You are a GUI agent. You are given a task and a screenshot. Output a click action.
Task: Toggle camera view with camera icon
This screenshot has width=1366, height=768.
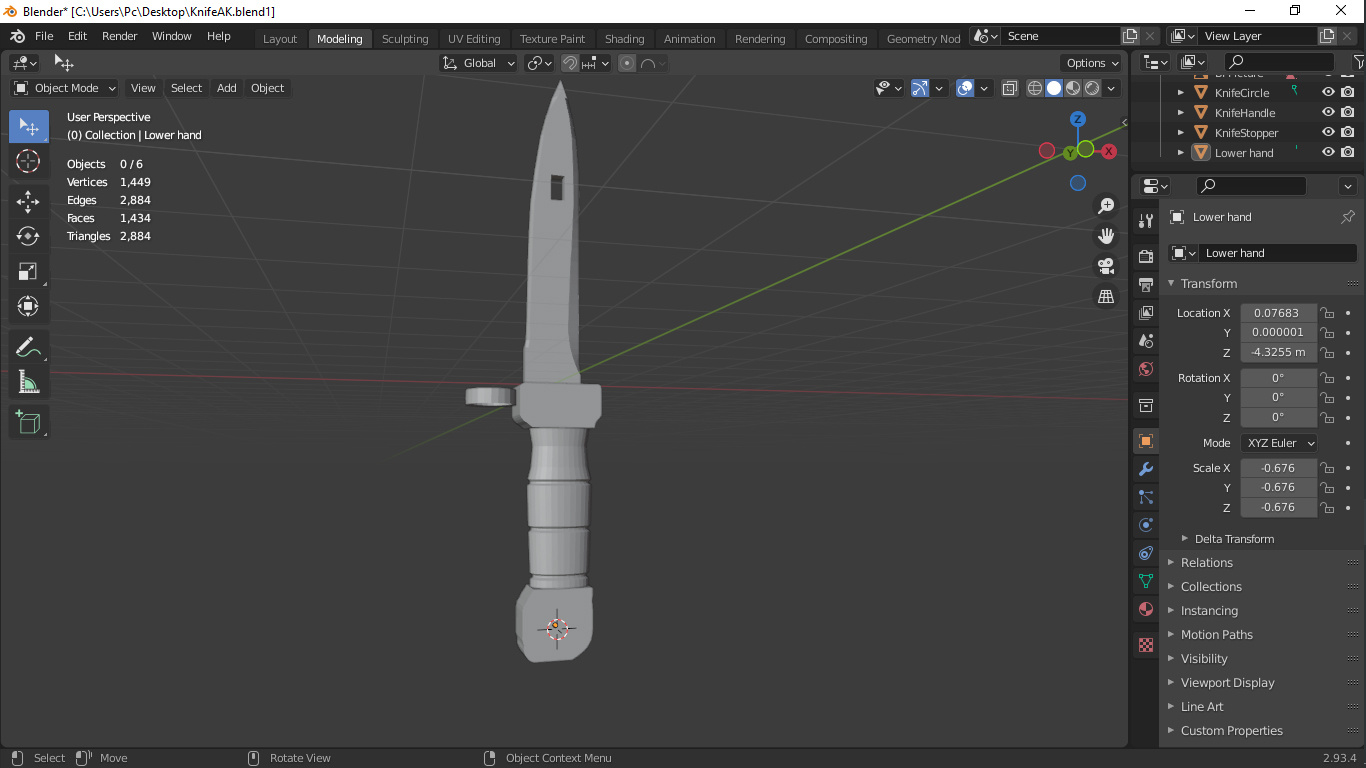(x=1106, y=266)
